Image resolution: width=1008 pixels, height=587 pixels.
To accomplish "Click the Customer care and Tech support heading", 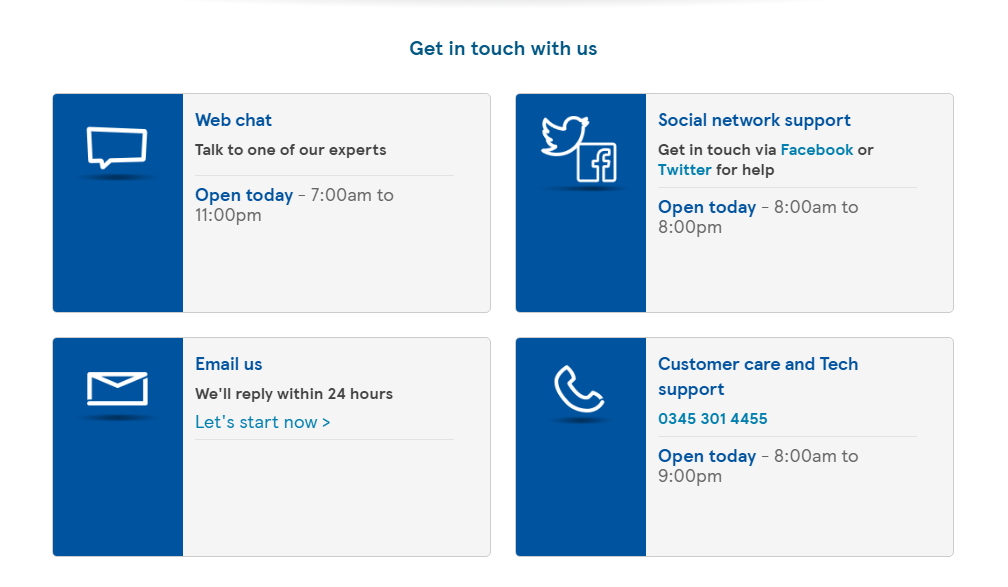I will [758, 376].
